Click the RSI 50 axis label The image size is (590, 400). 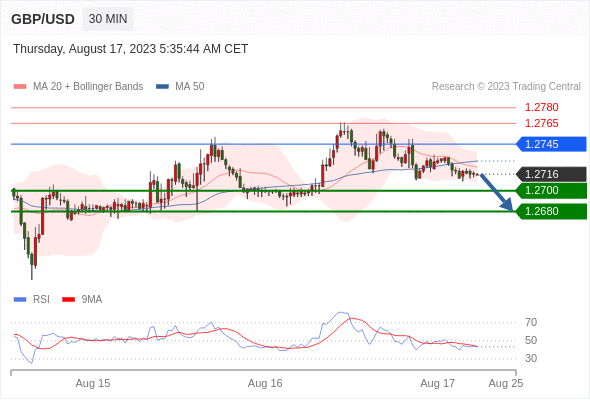click(x=531, y=341)
